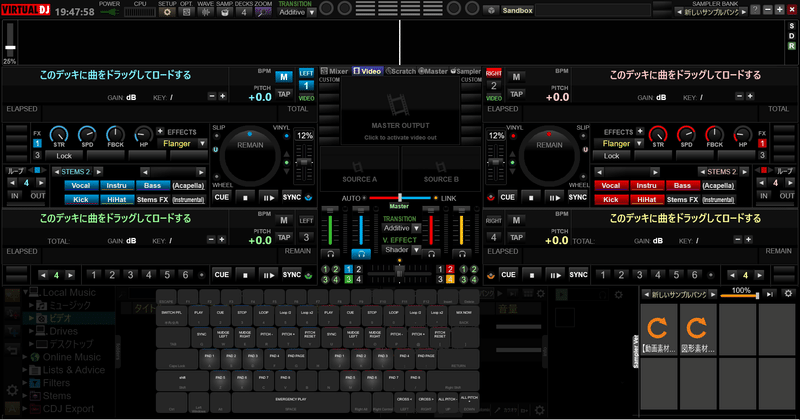Image resolution: width=800 pixels, height=420 pixels.
Task: Open sampler panel gear settings icon
Action: click(788, 293)
